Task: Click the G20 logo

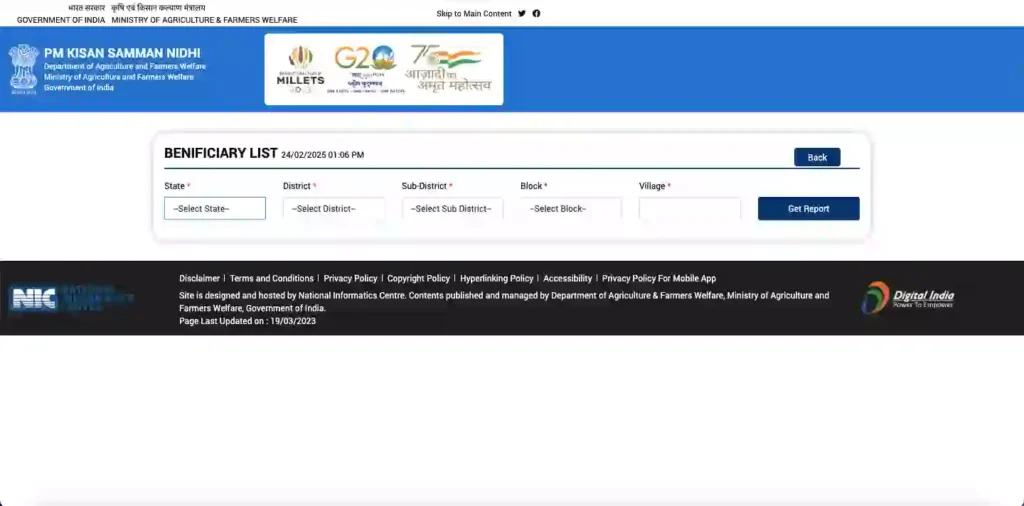Action: click(x=366, y=69)
